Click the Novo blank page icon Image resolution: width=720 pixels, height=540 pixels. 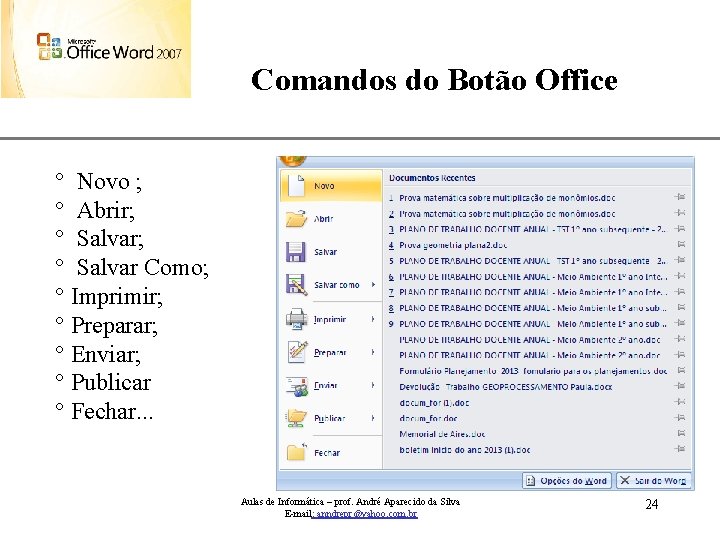pyautogui.click(x=296, y=185)
